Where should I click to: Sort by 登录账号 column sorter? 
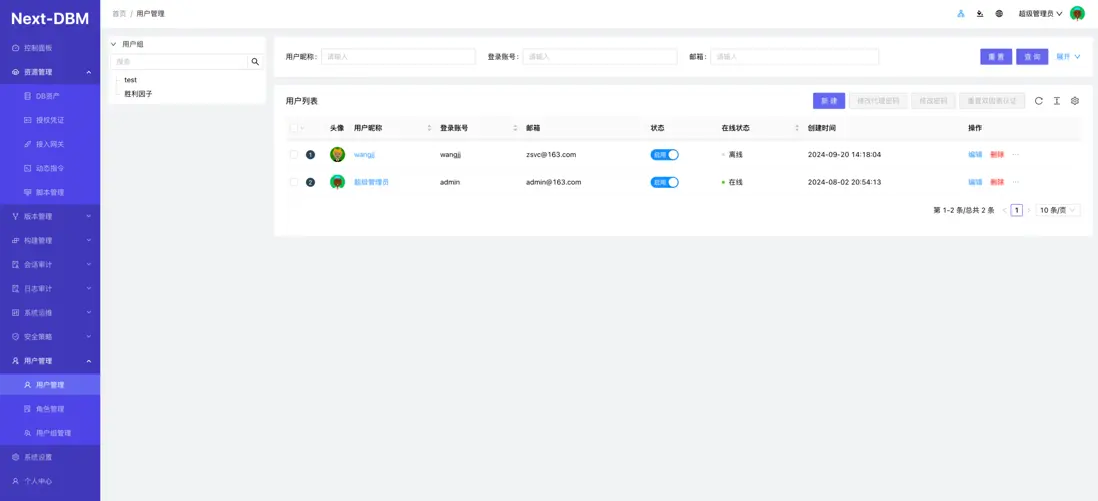point(515,128)
